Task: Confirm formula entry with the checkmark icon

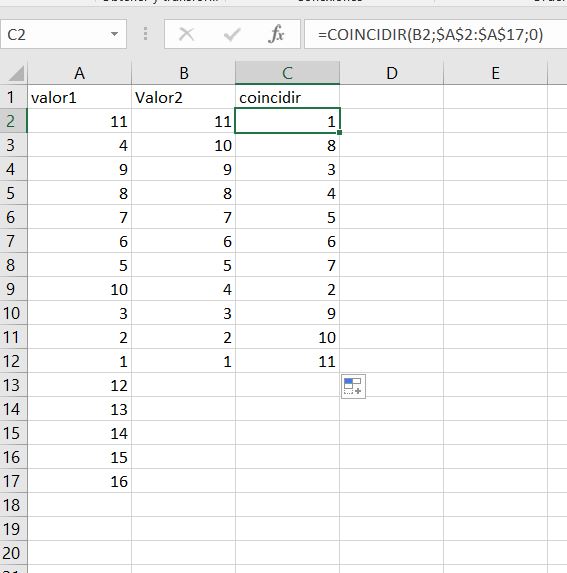Action: coord(232,34)
